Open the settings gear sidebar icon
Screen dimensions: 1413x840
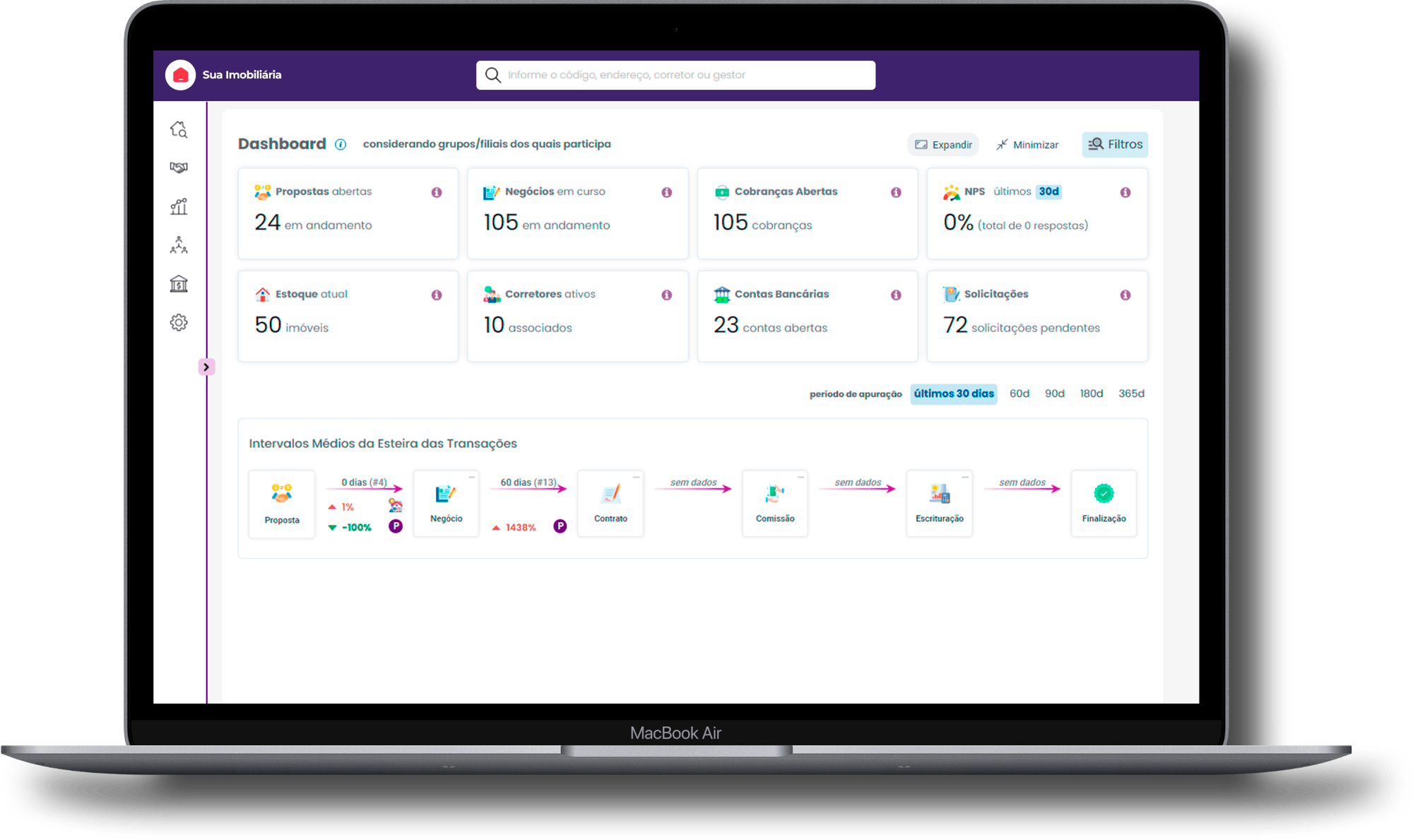[179, 322]
